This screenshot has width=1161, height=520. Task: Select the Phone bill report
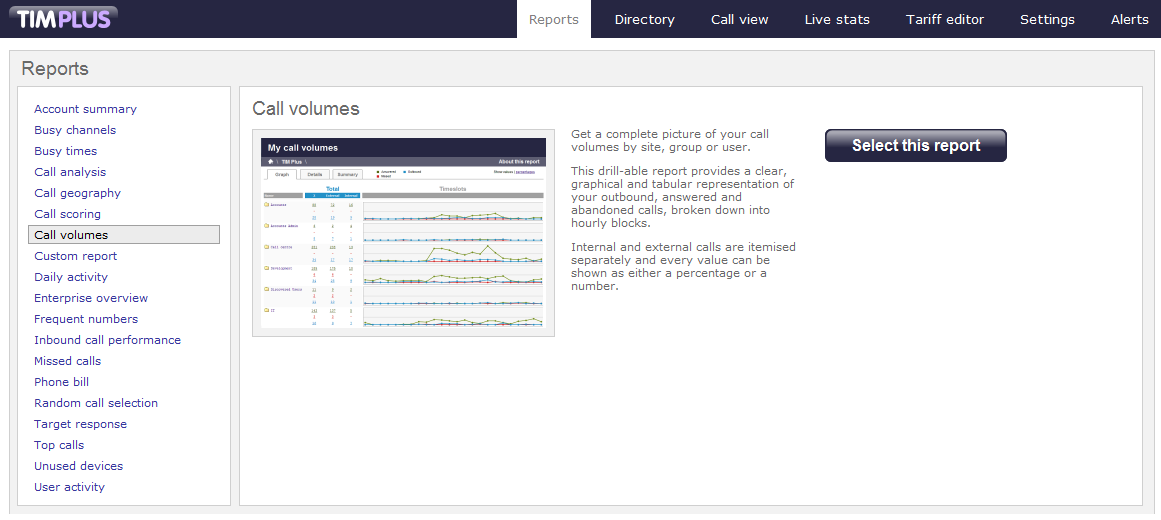coord(61,382)
